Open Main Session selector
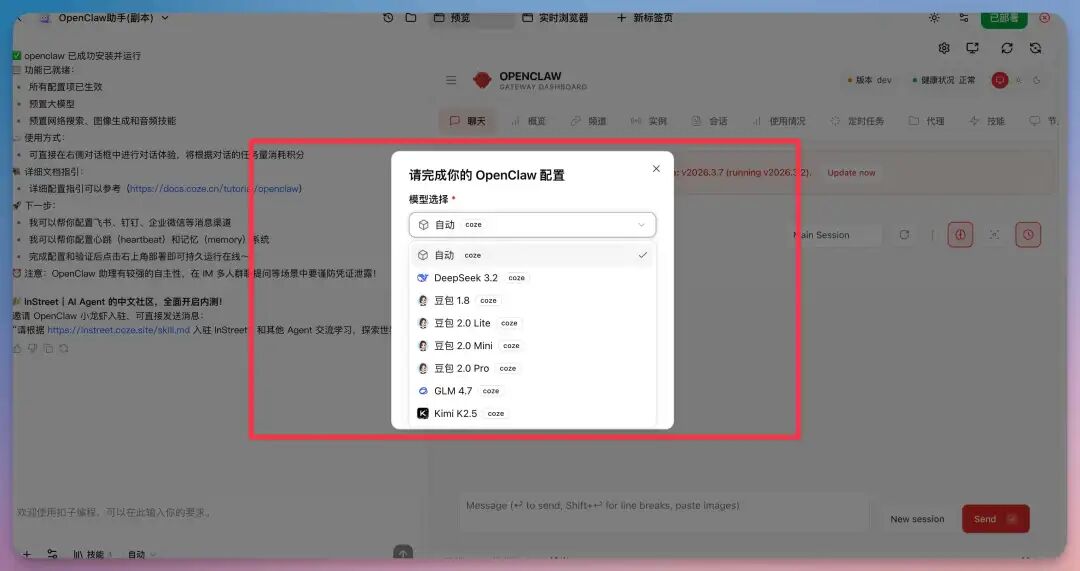The image size is (1080, 571). 836,235
